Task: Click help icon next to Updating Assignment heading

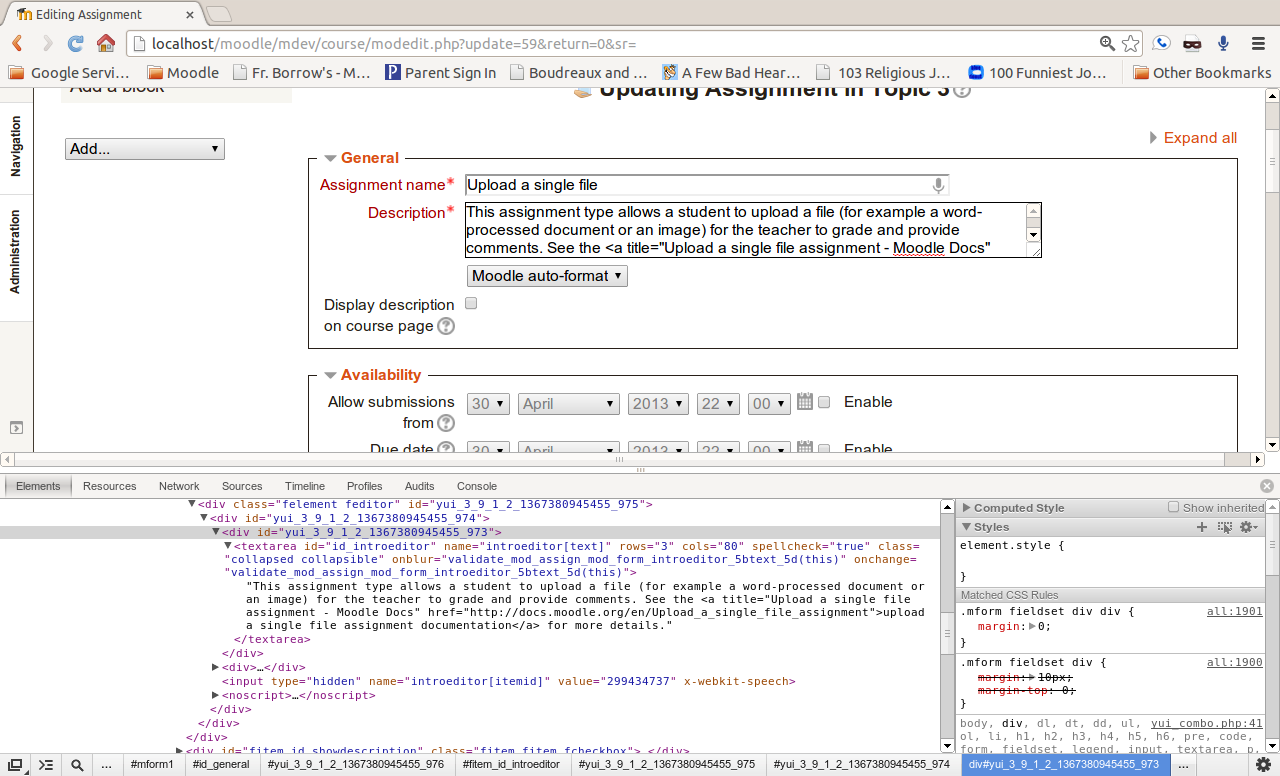Action: click(962, 90)
